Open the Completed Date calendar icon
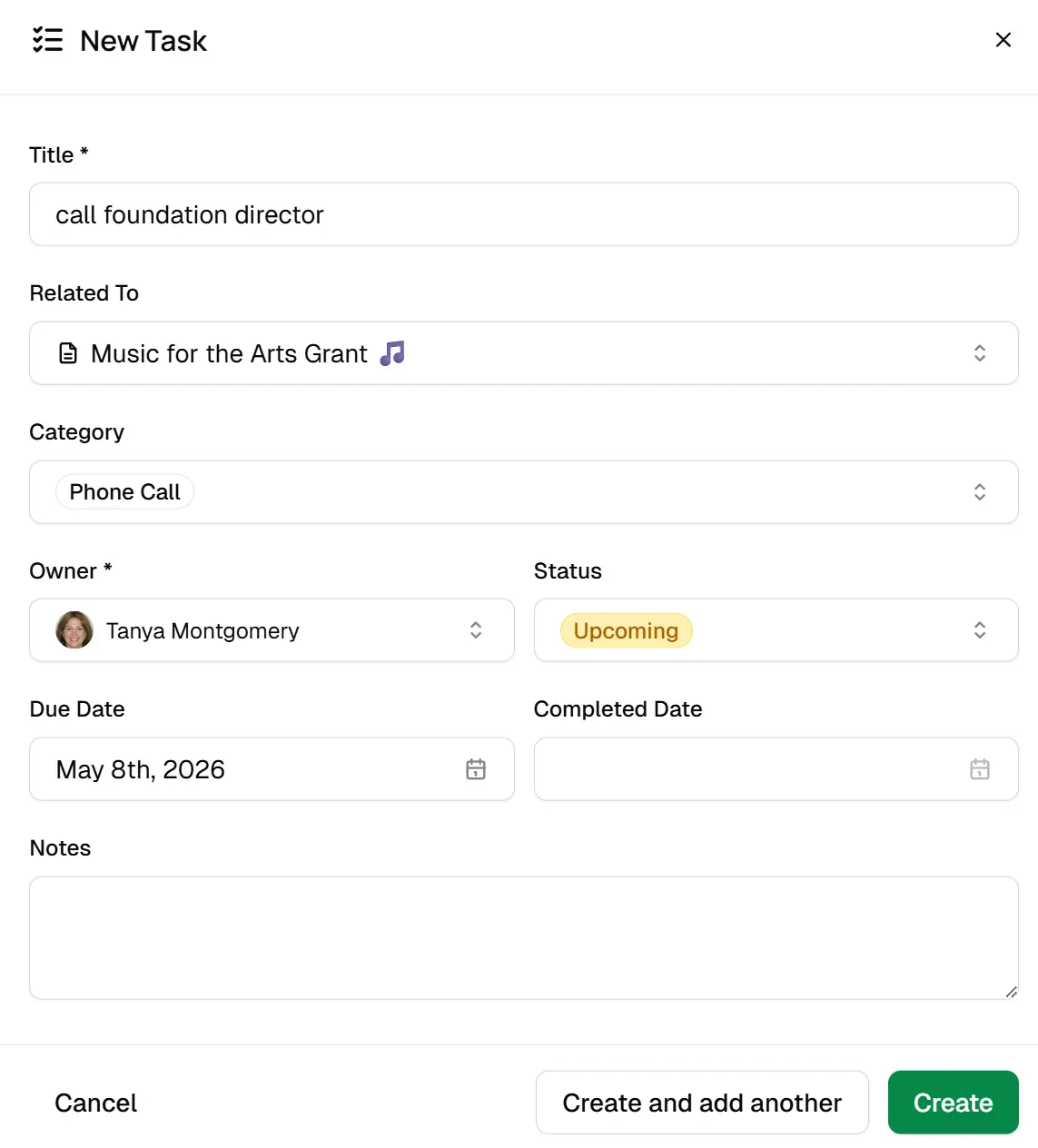The image size is (1038, 1148). [x=980, y=769]
